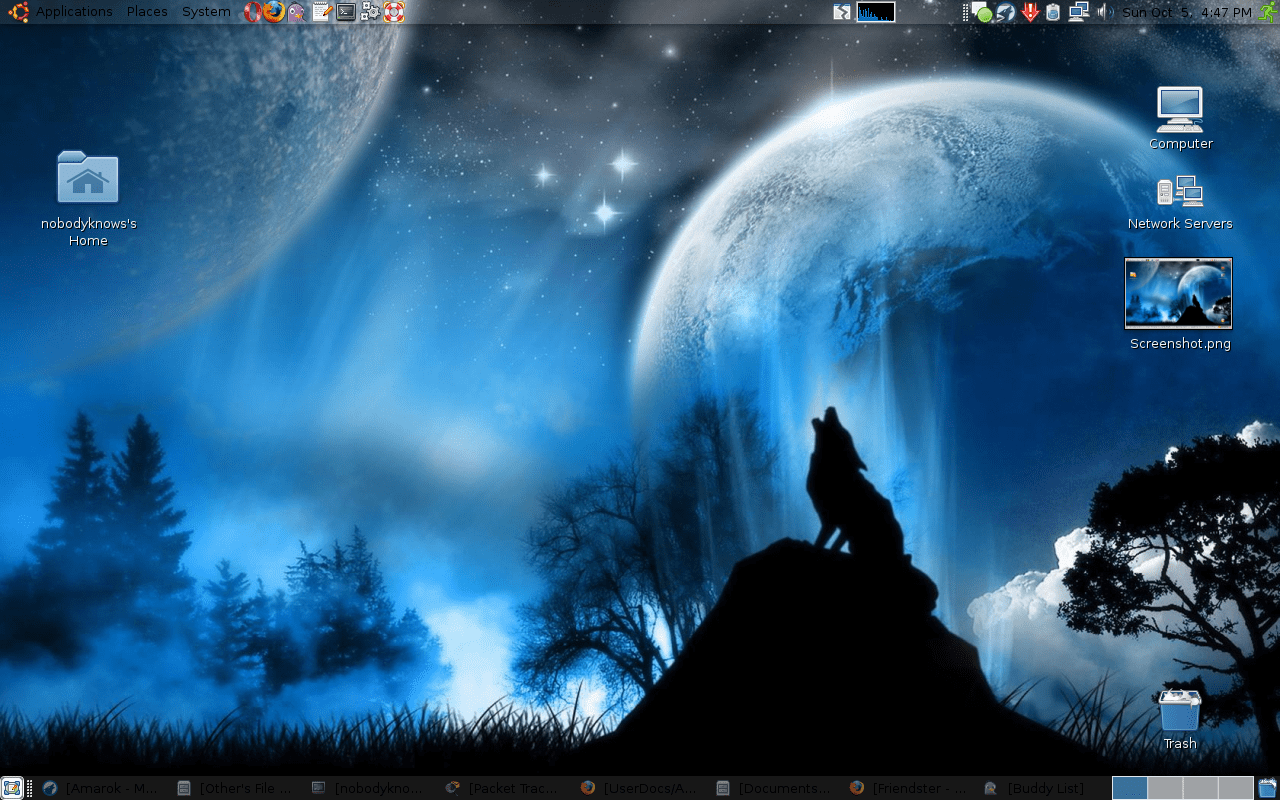The height and width of the screenshot is (800, 1280).
Task: Switch to the Friendster Firefox taskbar window
Action: tap(907, 788)
